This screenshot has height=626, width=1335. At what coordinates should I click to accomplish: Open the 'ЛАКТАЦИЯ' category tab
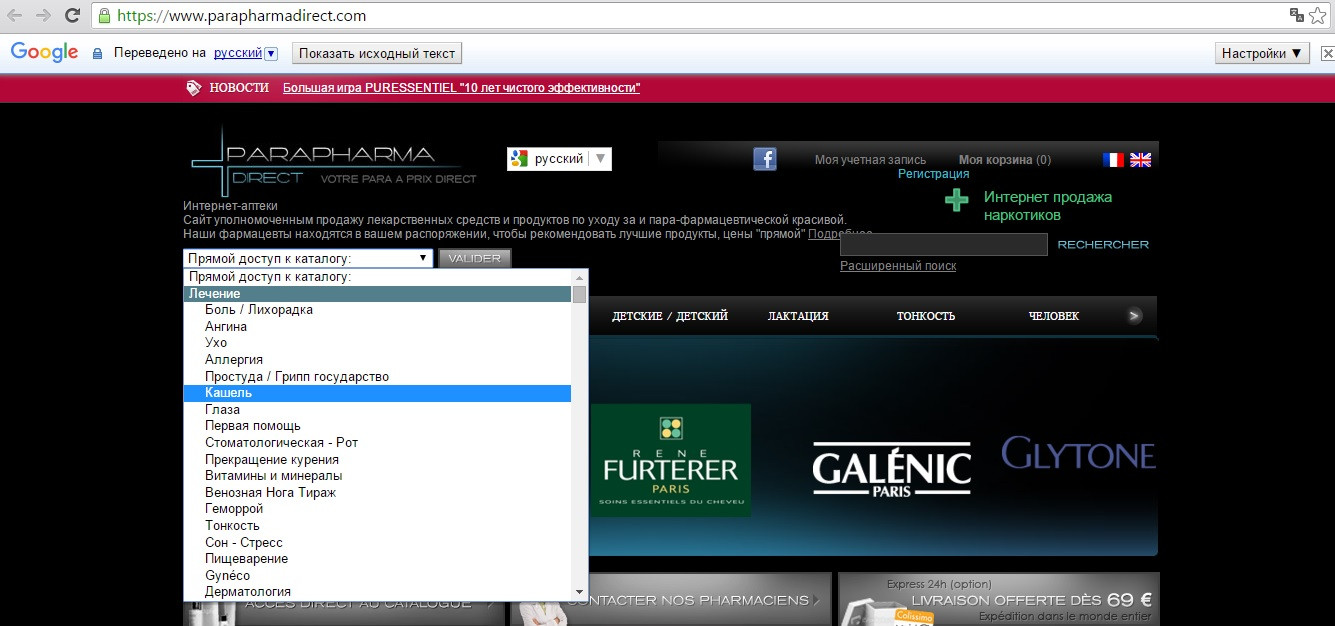tap(798, 316)
